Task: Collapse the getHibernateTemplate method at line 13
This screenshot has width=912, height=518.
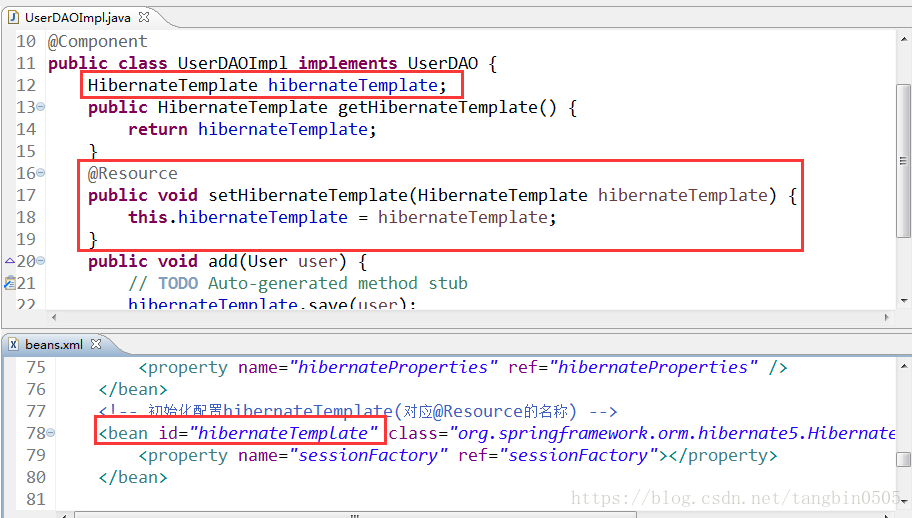Action: click(x=41, y=107)
